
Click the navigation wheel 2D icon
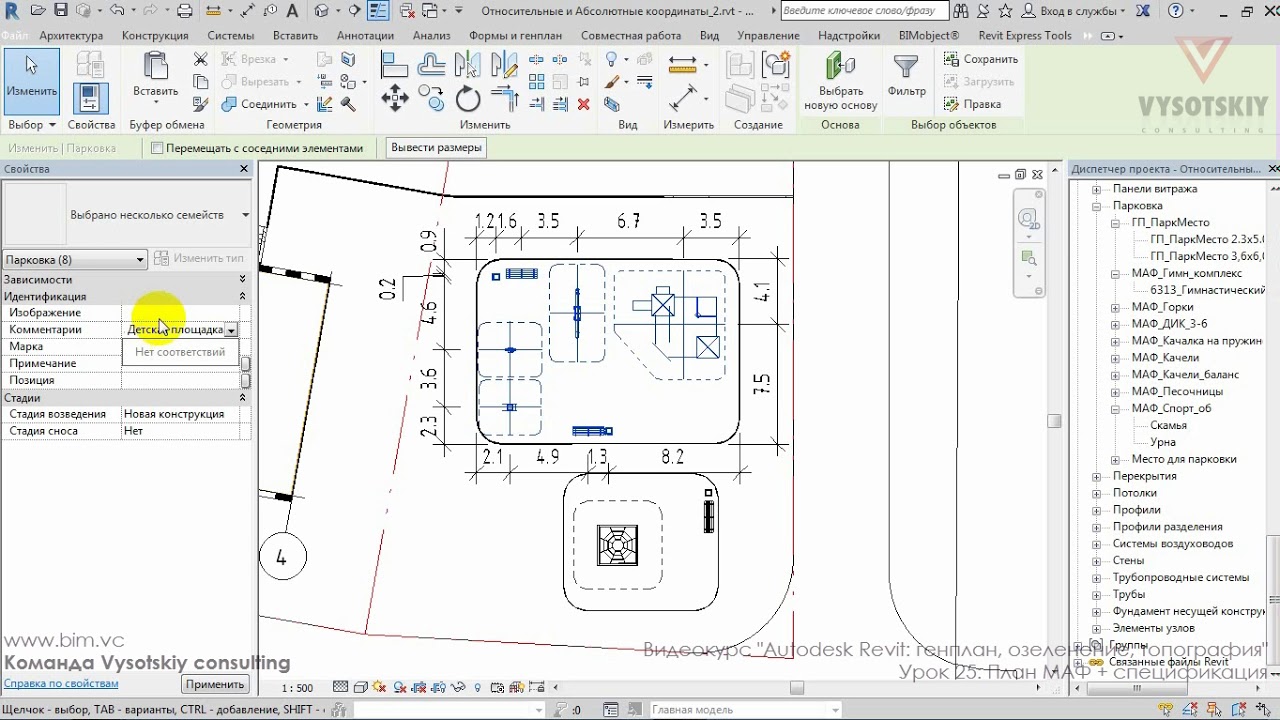click(x=1029, y=220)
